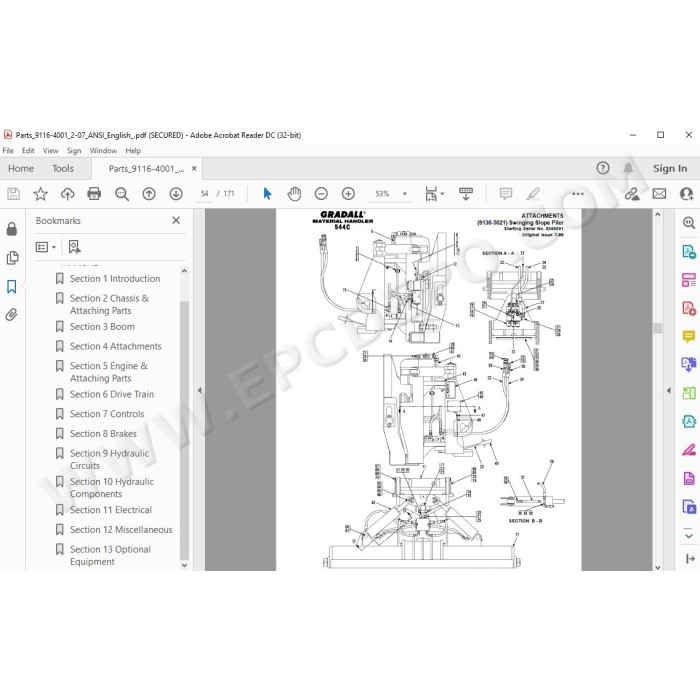
Task: Click the Save file icon
Action: (13, 194)
